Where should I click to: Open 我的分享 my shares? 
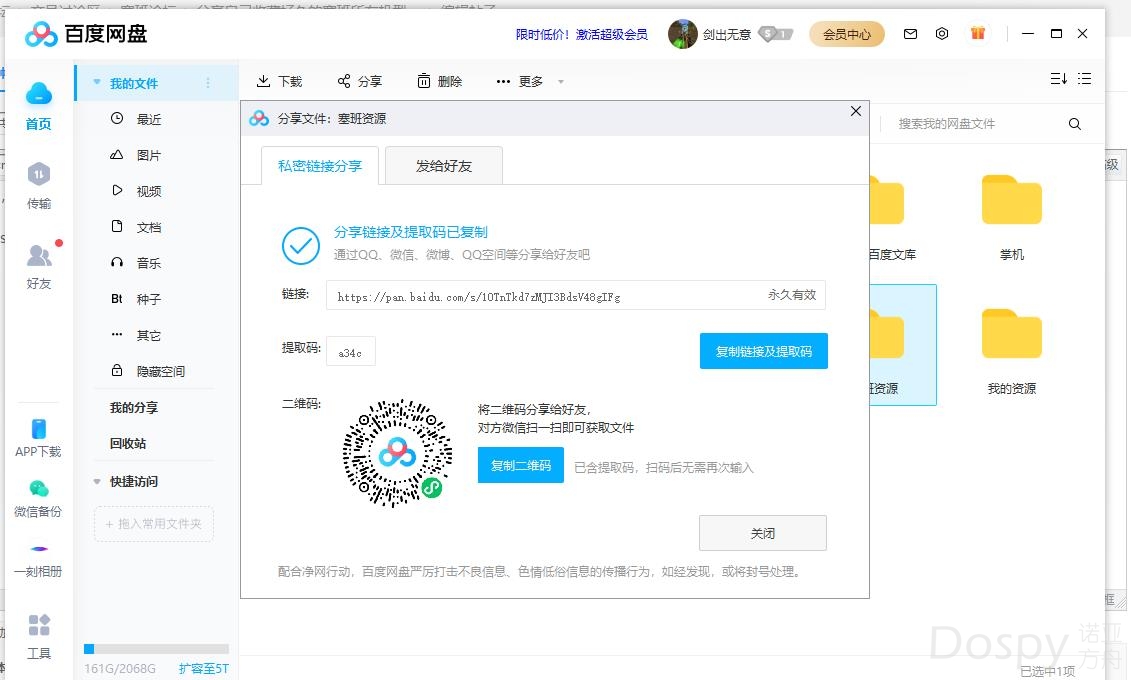pos(133,407)
